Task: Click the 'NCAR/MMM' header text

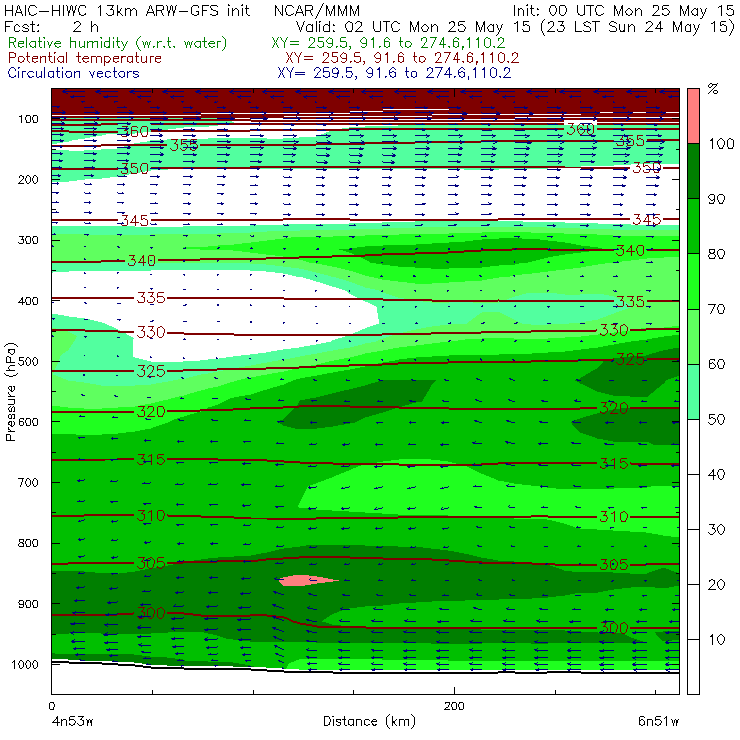Action: 317,11
